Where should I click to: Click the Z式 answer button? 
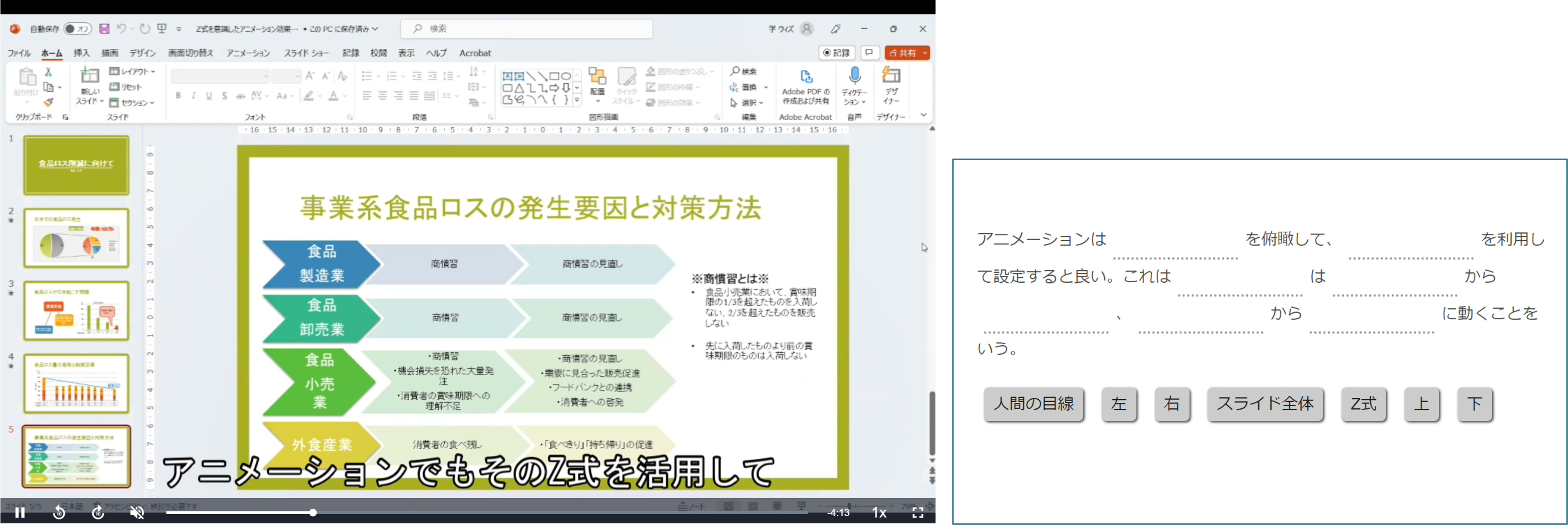pos(1363,404)
